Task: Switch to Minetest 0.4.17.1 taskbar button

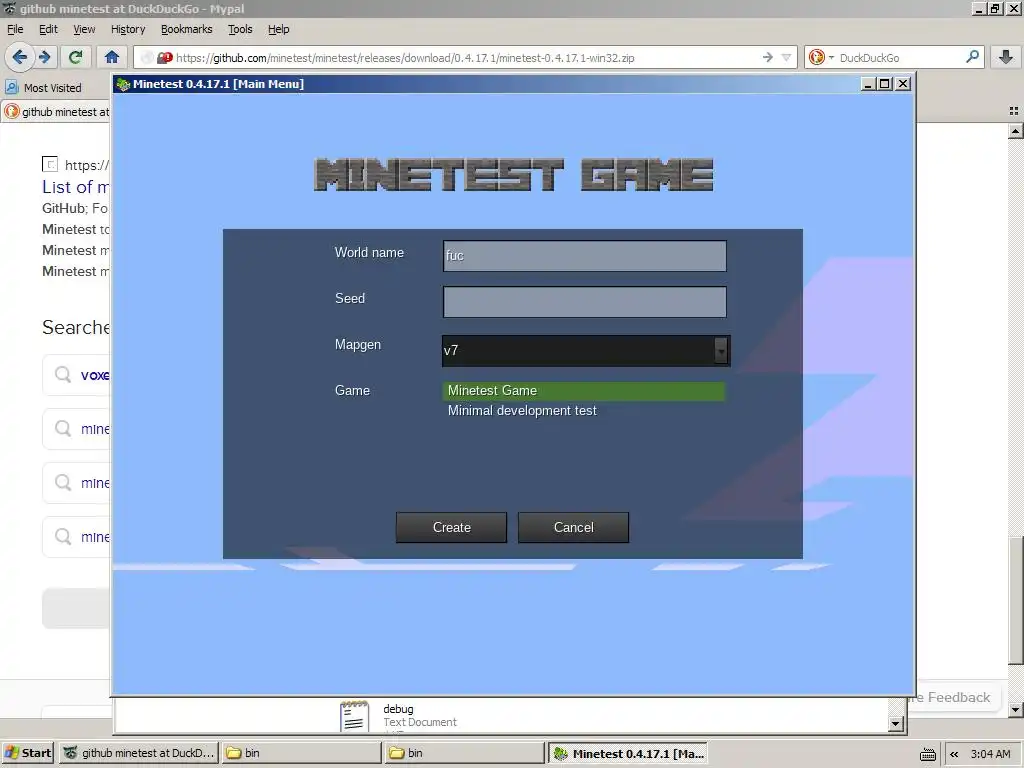Action: pyautogui.click(x=628, y=753)
